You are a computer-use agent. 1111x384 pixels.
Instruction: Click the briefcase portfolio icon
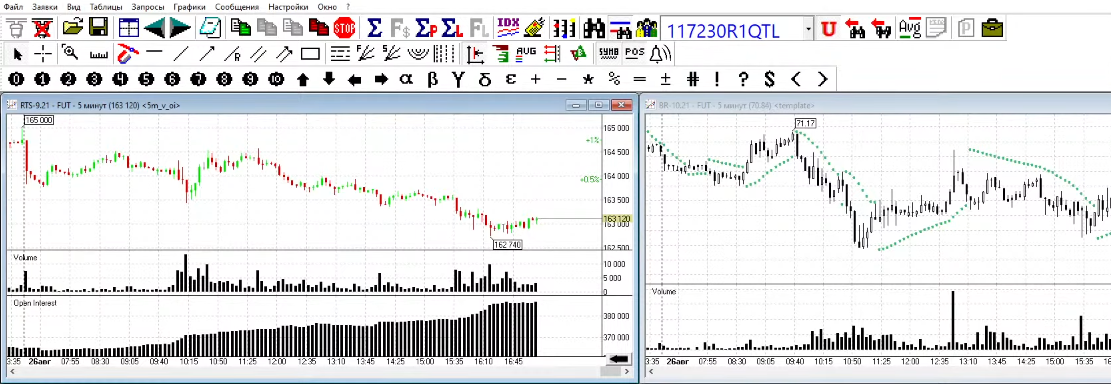[x=992, y=28]
